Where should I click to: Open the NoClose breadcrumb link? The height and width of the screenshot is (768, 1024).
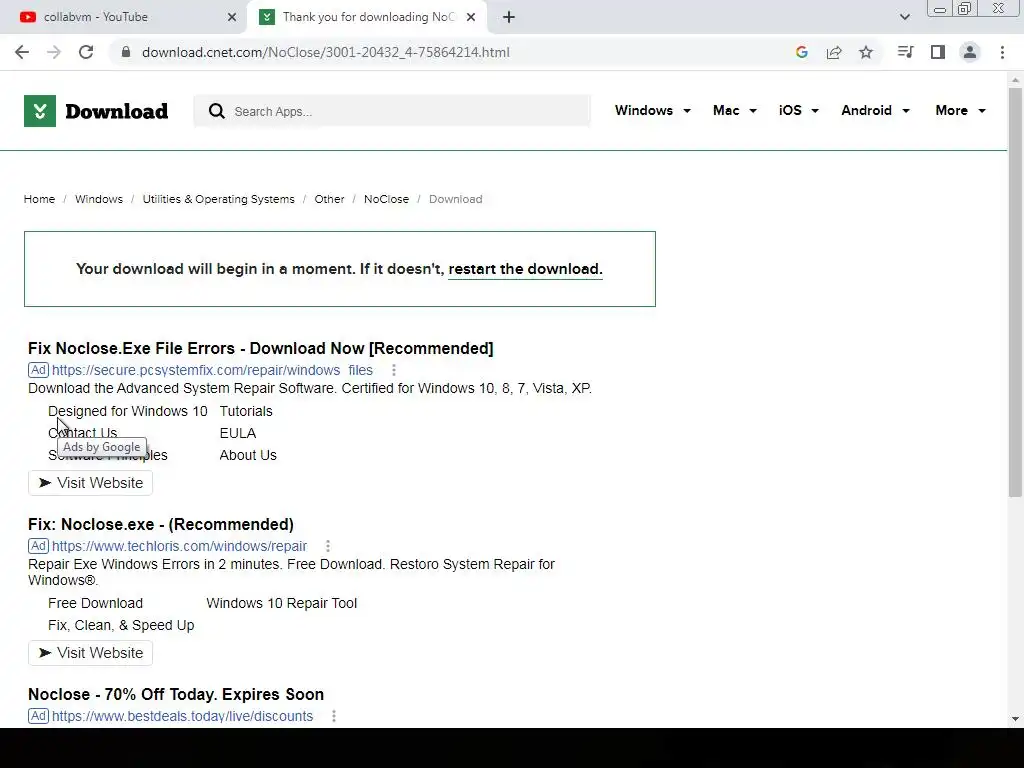[386, 199]
